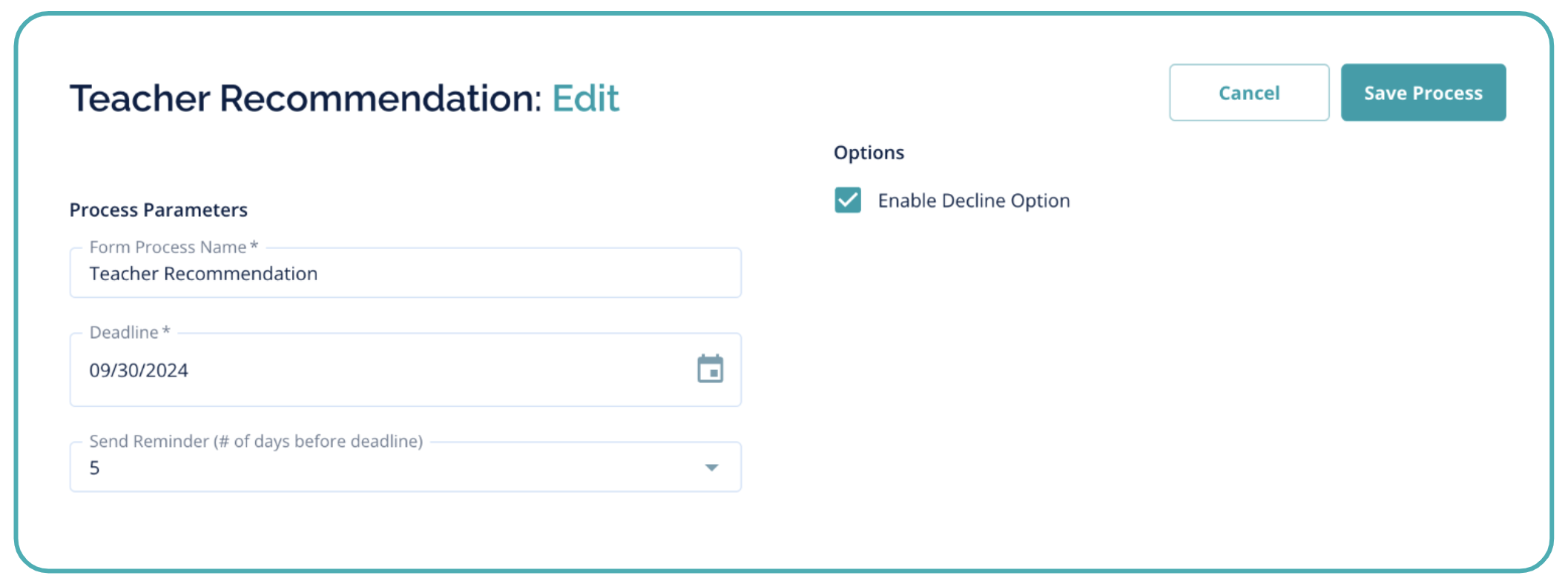Uncheck the Enable Decline Option checkbox
Viewport: 1568px width, 584px height.
pyautogui.click(x=848, y=200)
